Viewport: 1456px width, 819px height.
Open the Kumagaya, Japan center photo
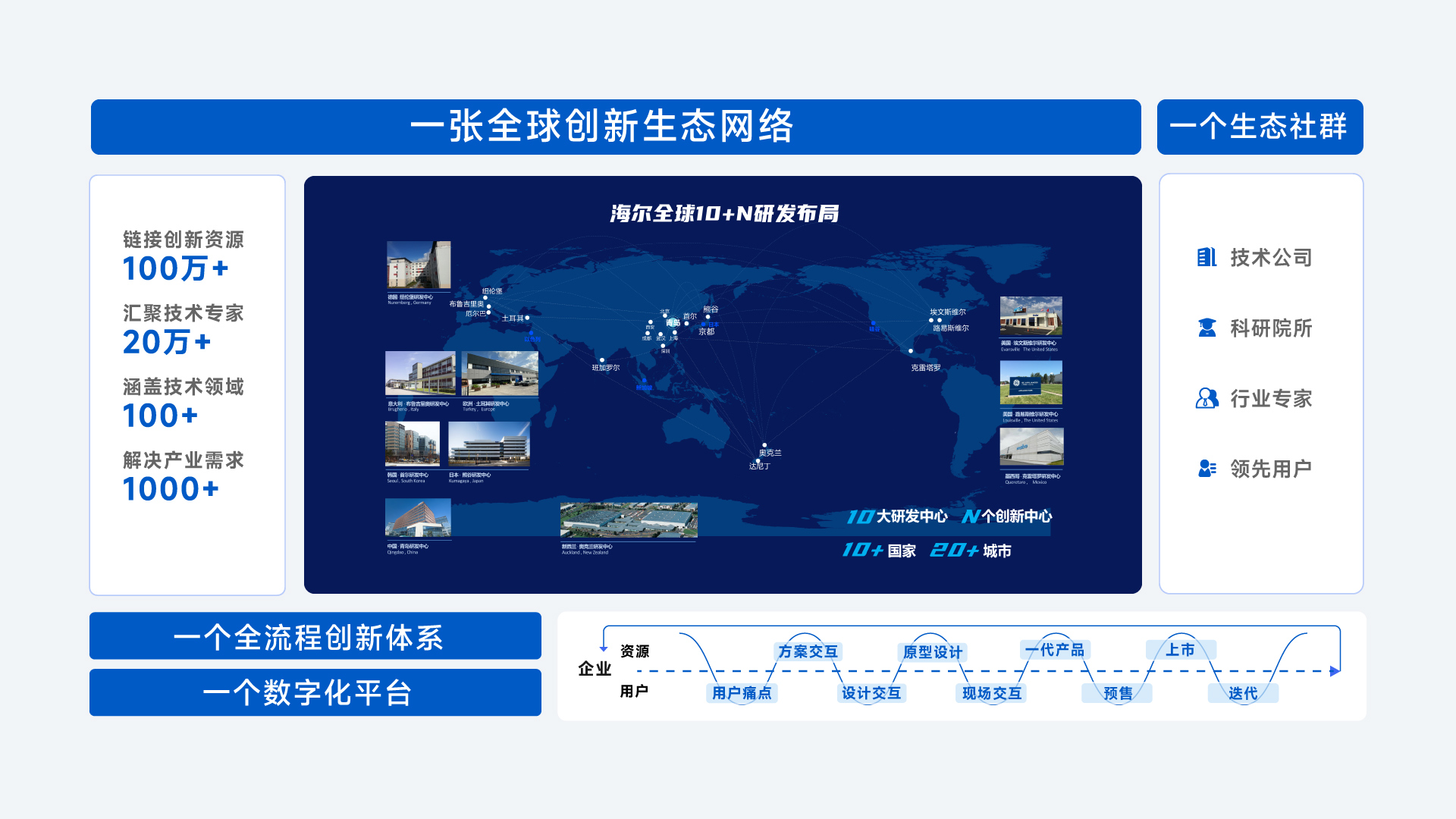click(x=489, y=444)
